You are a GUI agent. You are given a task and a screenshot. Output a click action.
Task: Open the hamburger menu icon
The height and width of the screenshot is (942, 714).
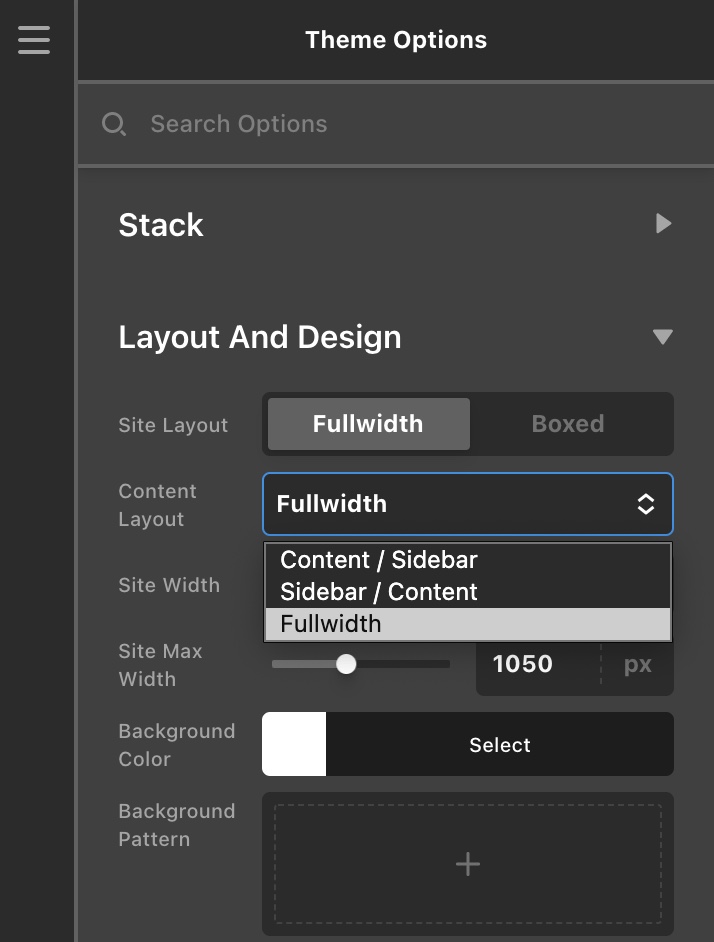click(x=33, y=39)
